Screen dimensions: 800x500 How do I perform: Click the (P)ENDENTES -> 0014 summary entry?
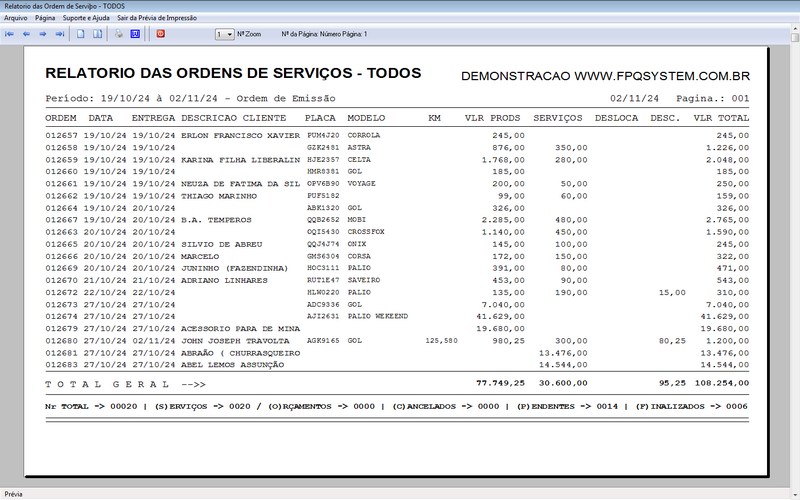click(567, 407)
